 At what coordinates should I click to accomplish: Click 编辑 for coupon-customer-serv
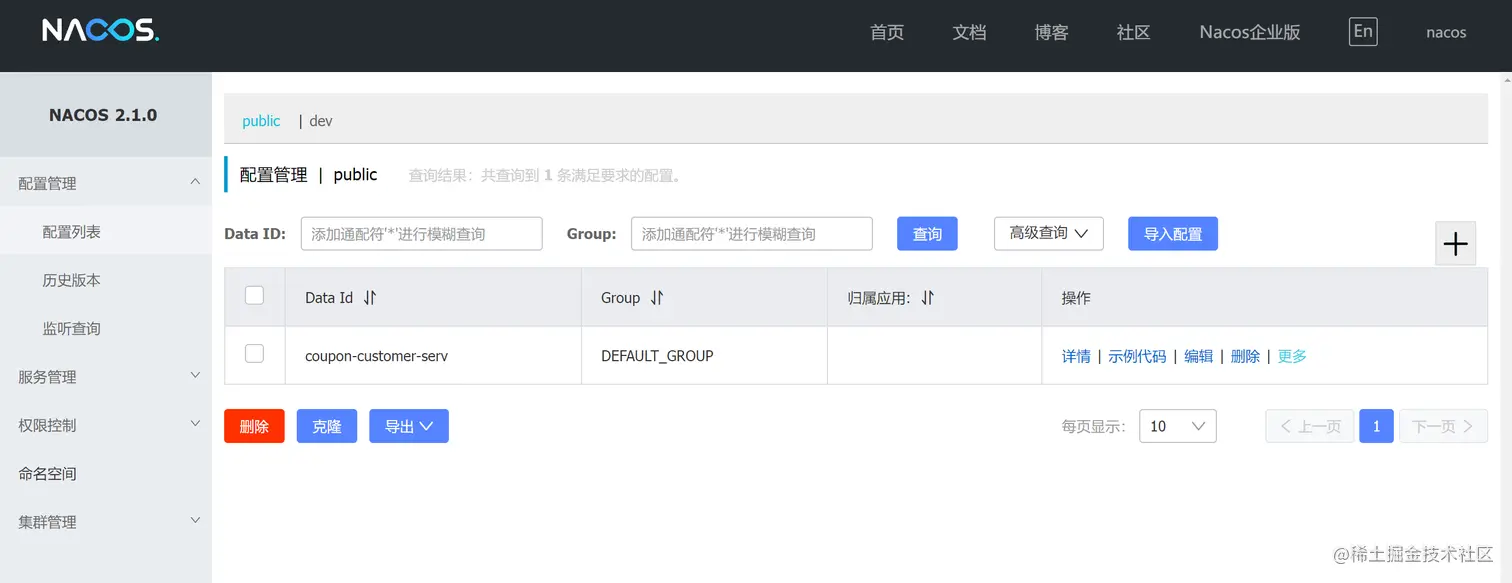click(1199, 356)
